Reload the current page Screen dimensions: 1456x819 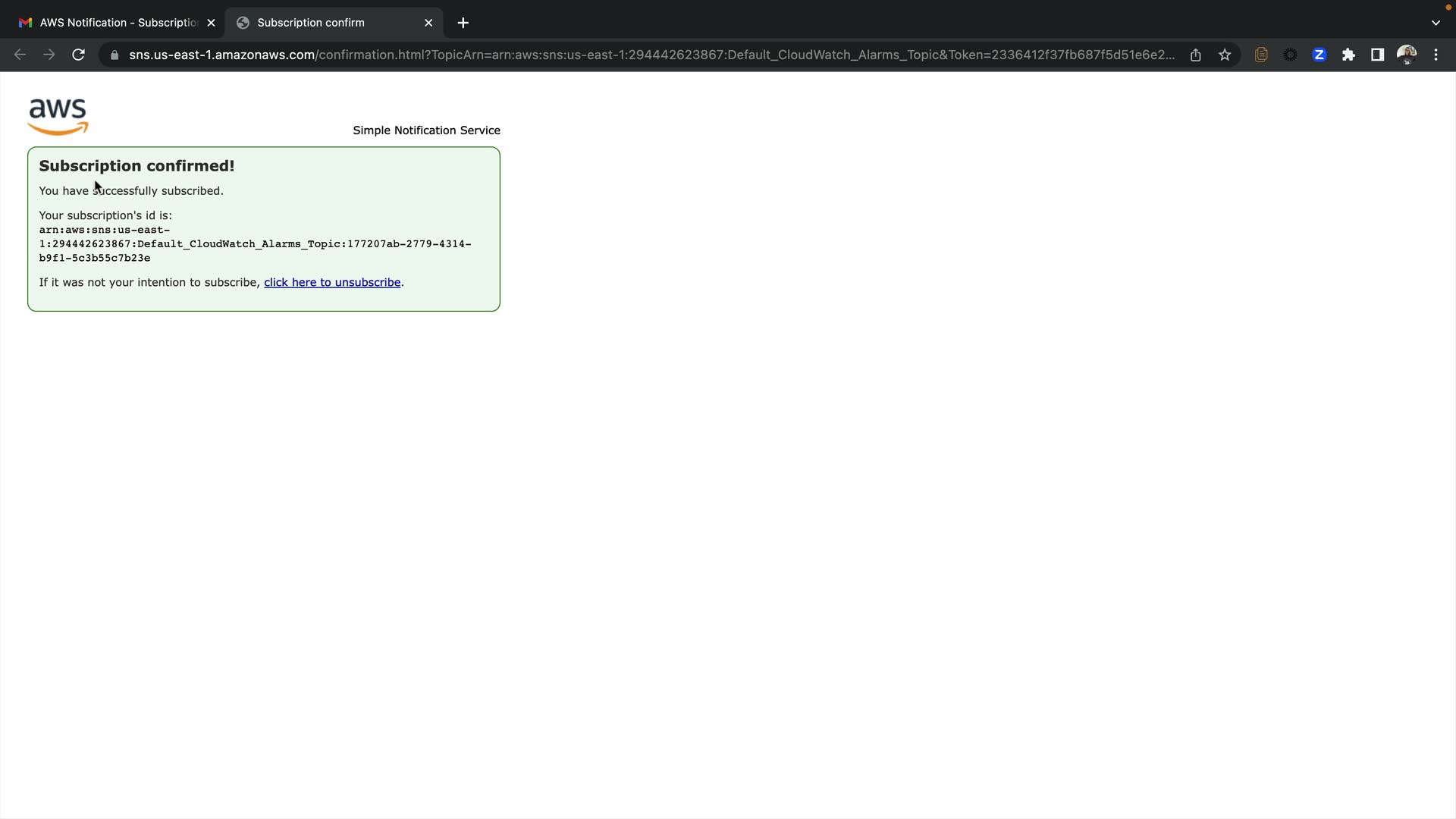pyautogui.click(x=78, y=55)
